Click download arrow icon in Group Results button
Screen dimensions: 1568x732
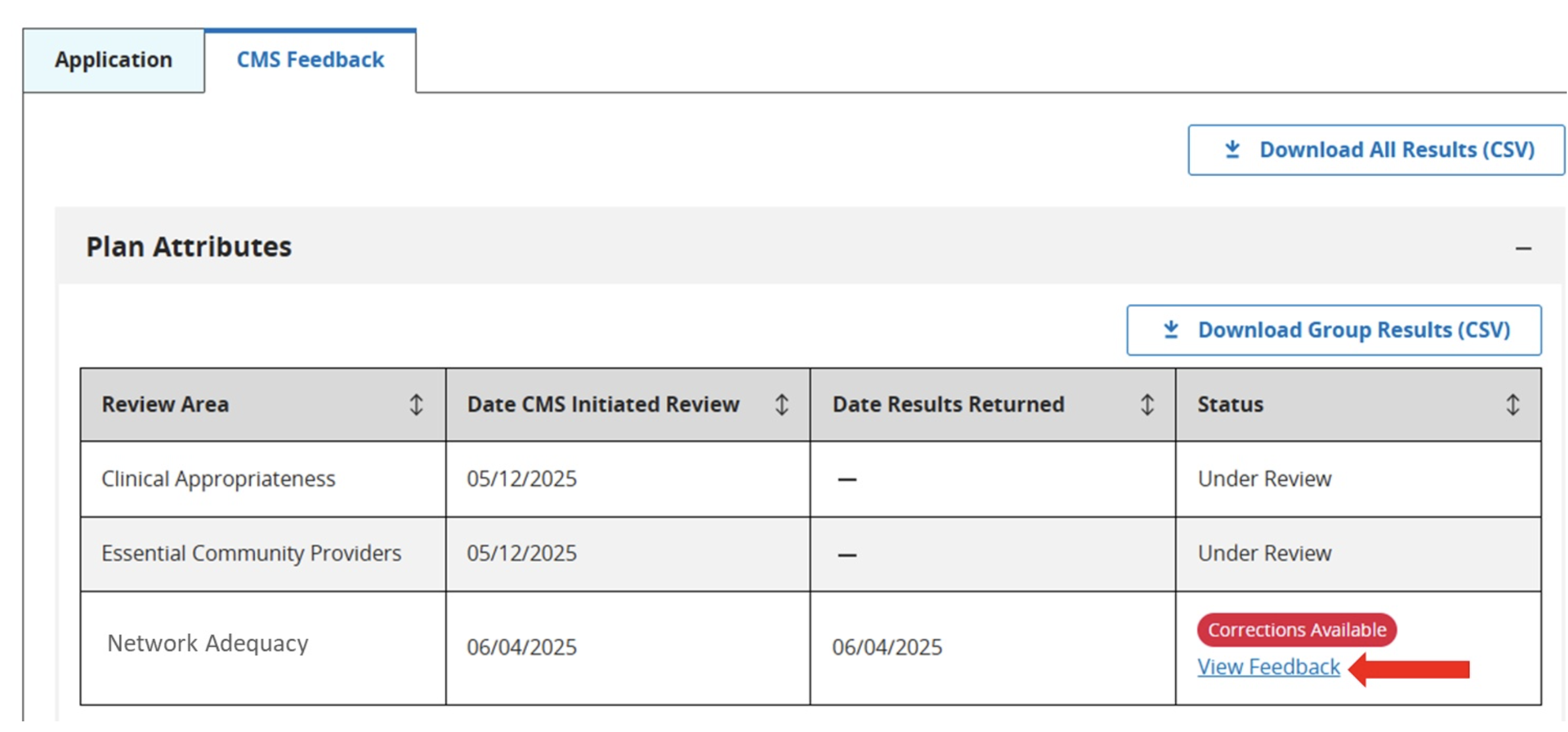tap(1171, 330)
